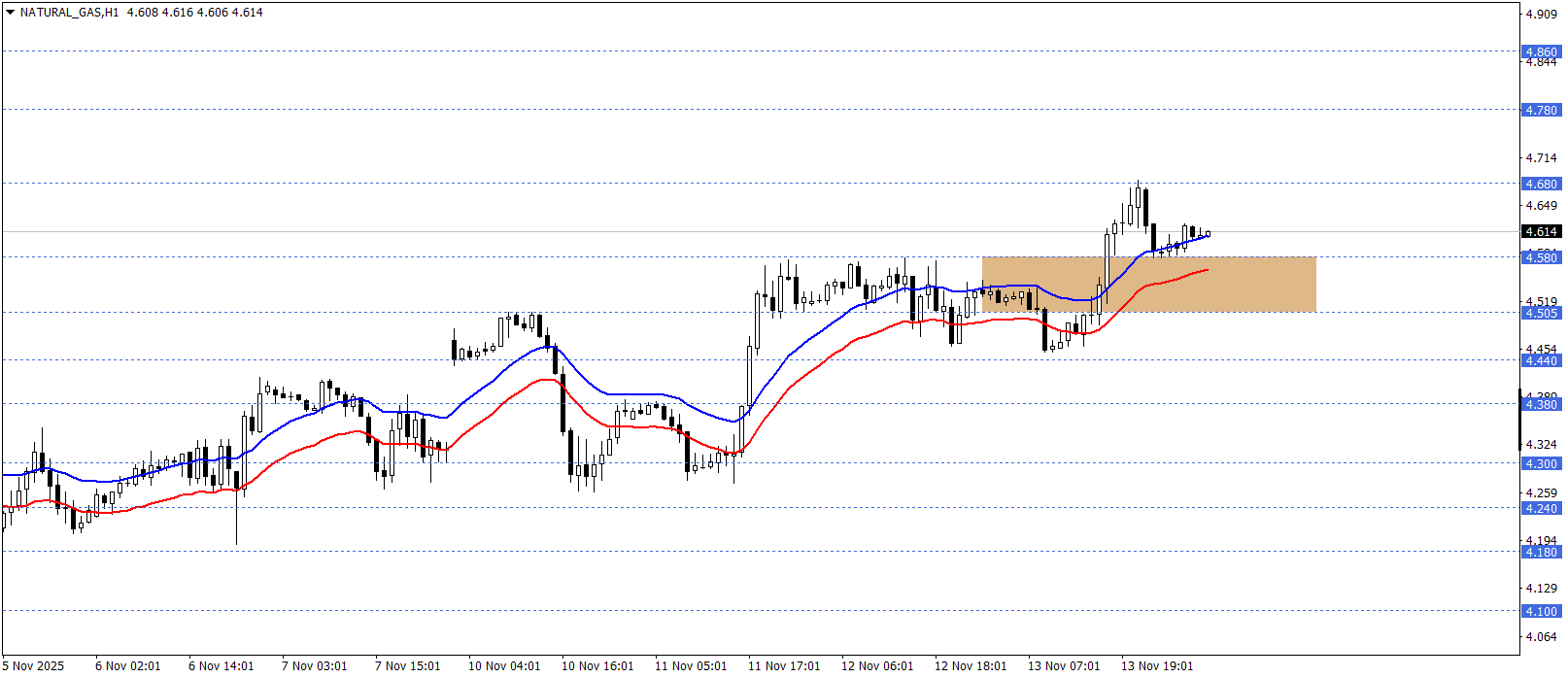Select the 4.780 horizontal level label

tap(1541, 110)
